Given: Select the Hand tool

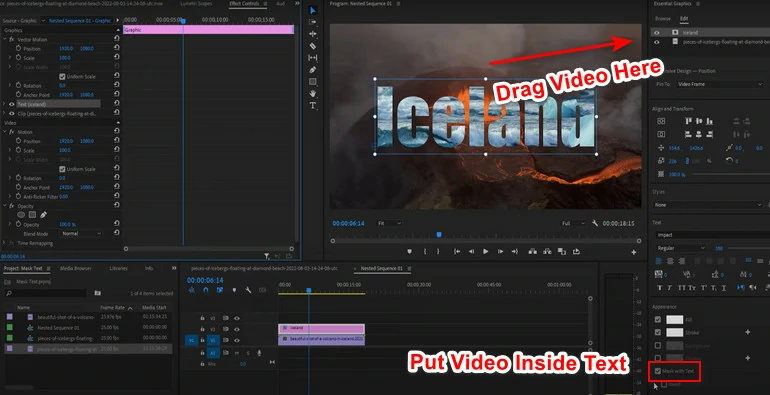Looking at the screenshot, I should pos(313,93).
